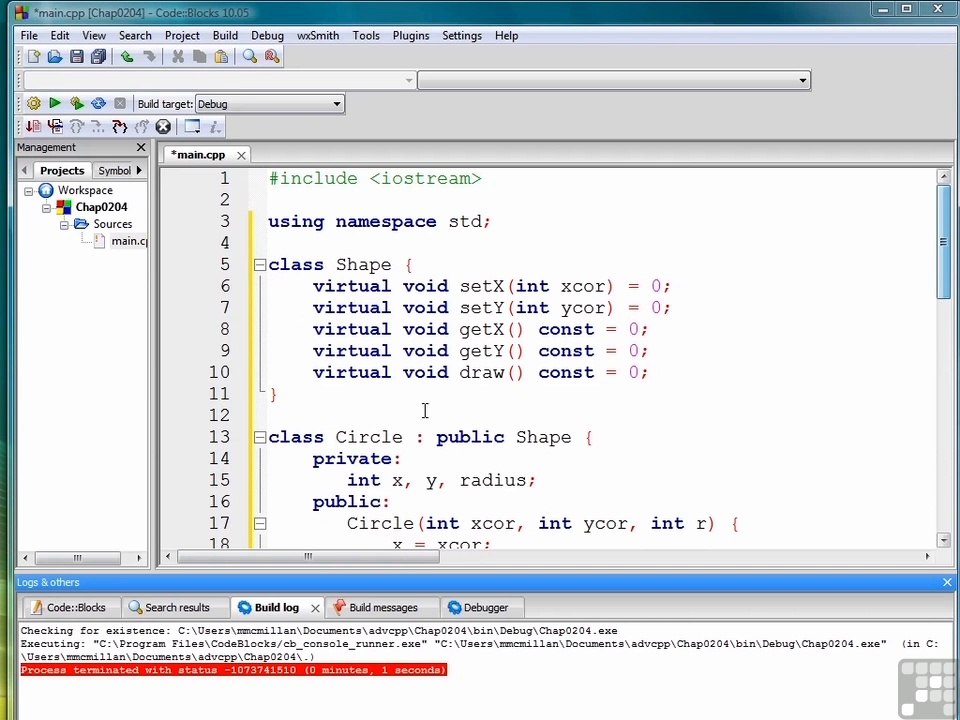This screenshot has height=720, width=960.
Task: Close the main.cpp editor tab
Action: [241, 156]
